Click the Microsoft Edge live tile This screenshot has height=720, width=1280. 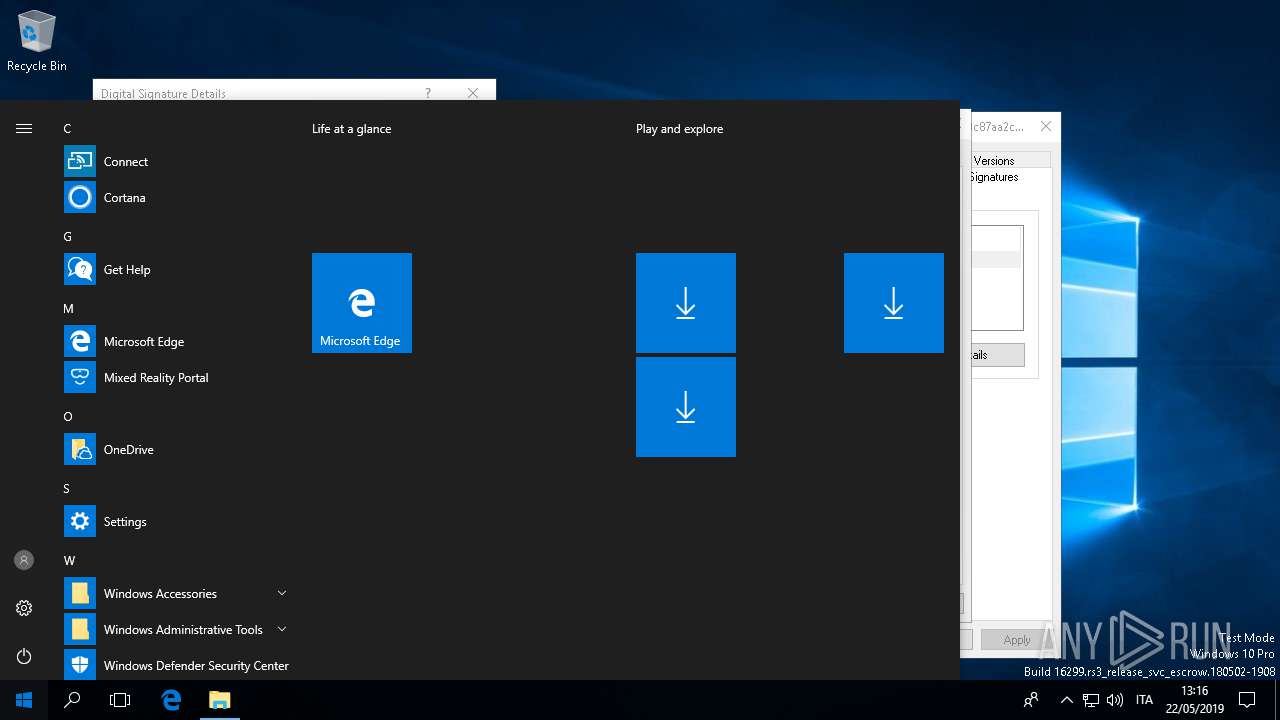click(362, 303)
